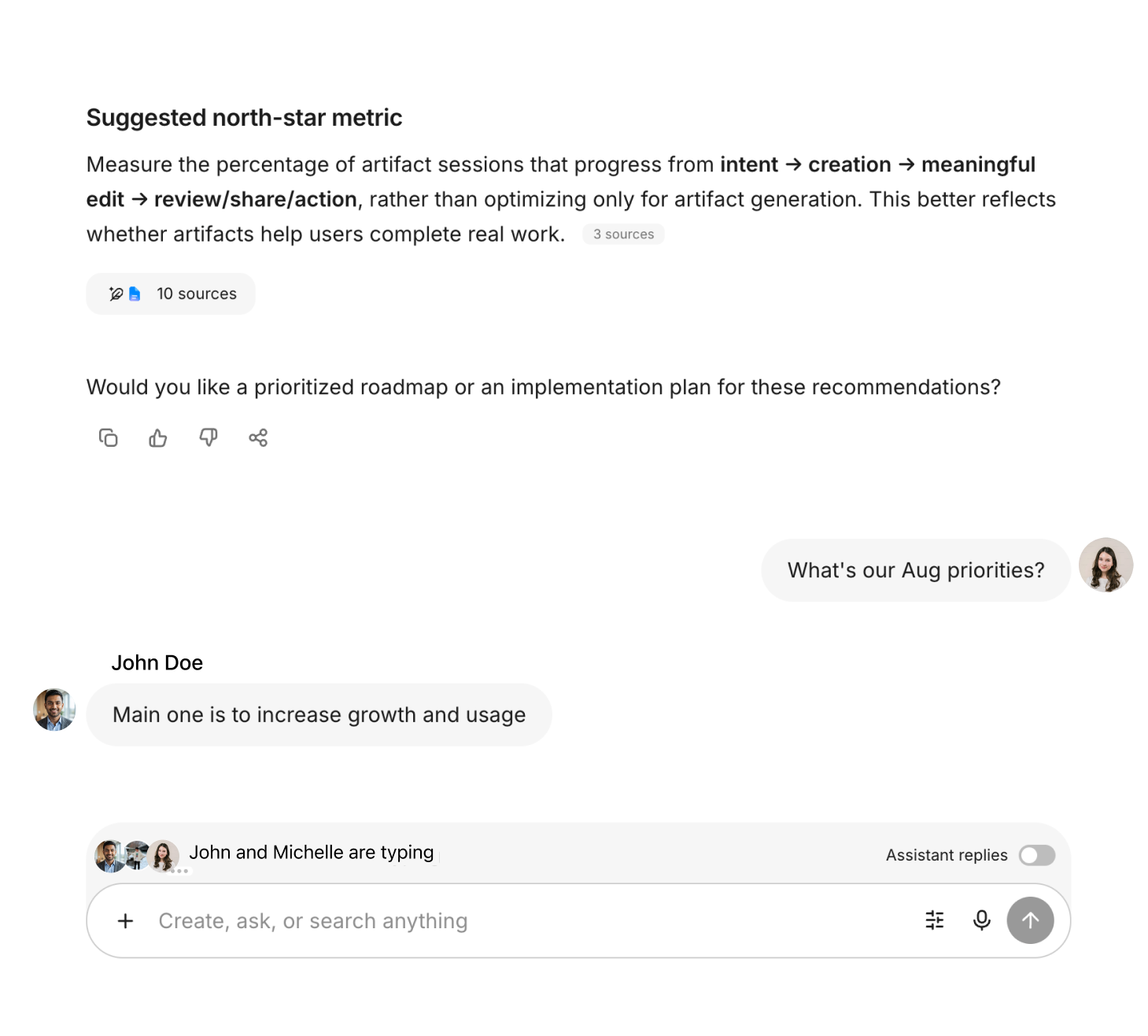Select the 'What's our Aug priorities?' message bubble

coord(916,570)
